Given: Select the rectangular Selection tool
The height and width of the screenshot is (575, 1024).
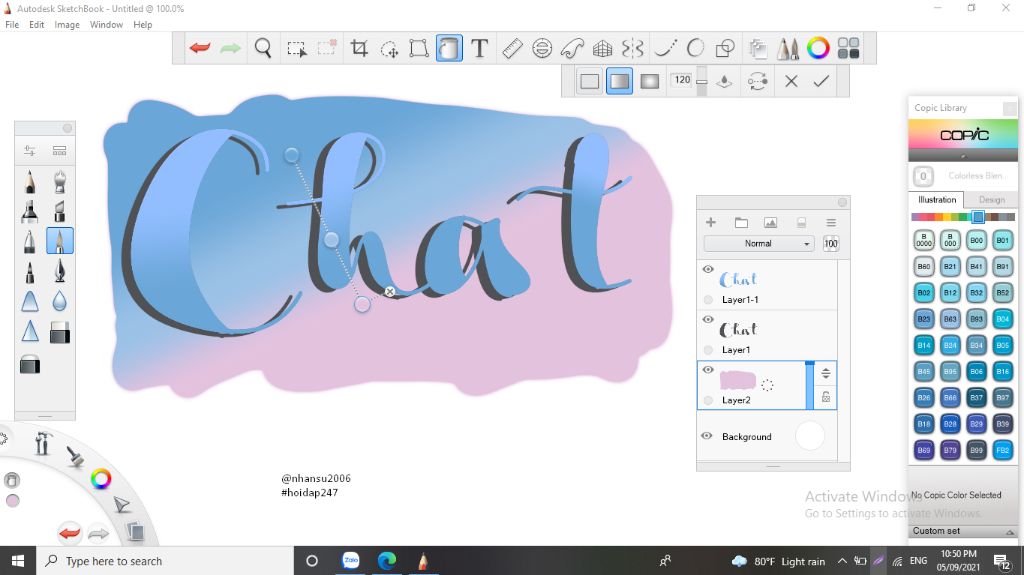Looking at the screenshot, I should (x=296, y=48).
